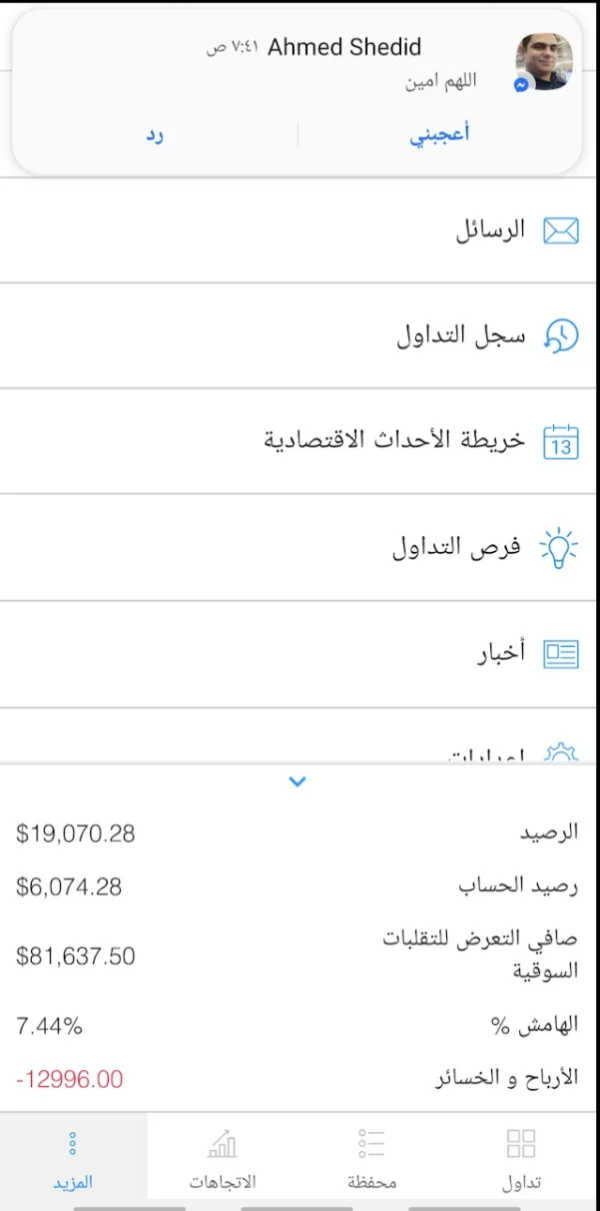This screenshot has width=600, height=1211.
Task: Switch to the الاتجاهات tab
Action: (222, 1158)
